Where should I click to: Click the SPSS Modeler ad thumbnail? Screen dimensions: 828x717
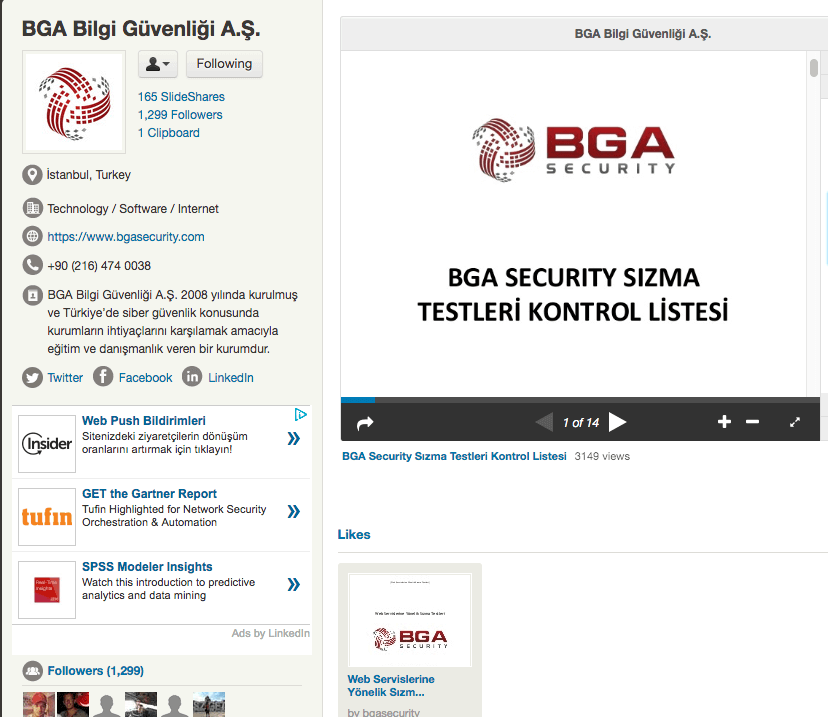point(47,590)
